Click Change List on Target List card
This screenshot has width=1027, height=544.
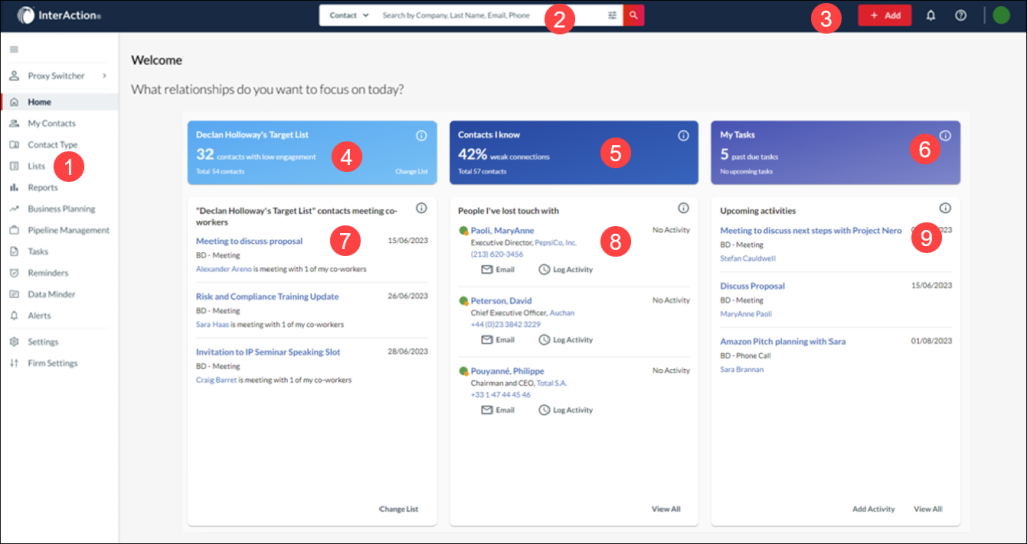point(410,172)
